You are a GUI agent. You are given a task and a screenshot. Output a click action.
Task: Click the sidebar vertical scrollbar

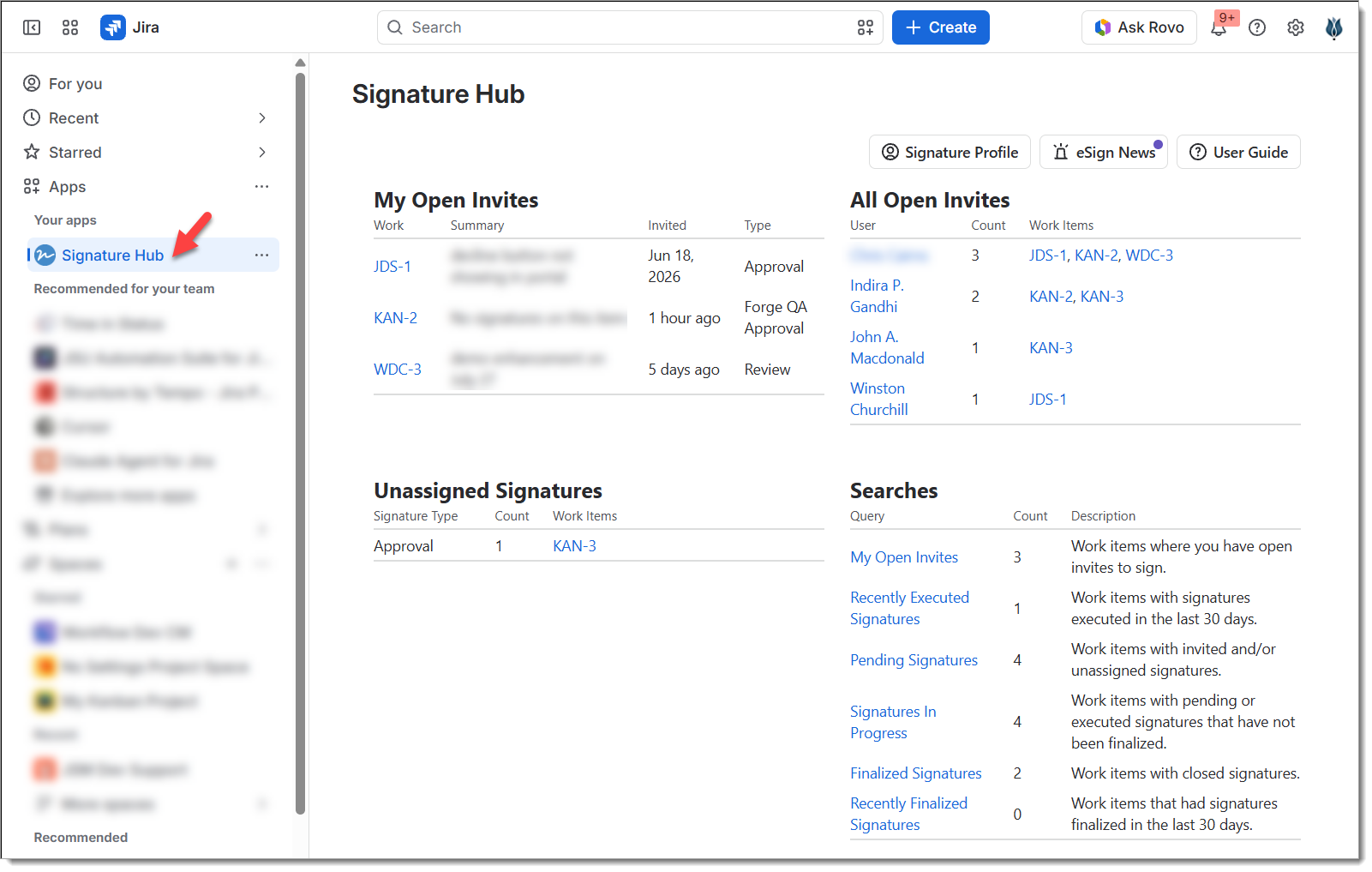click(300, 442)
